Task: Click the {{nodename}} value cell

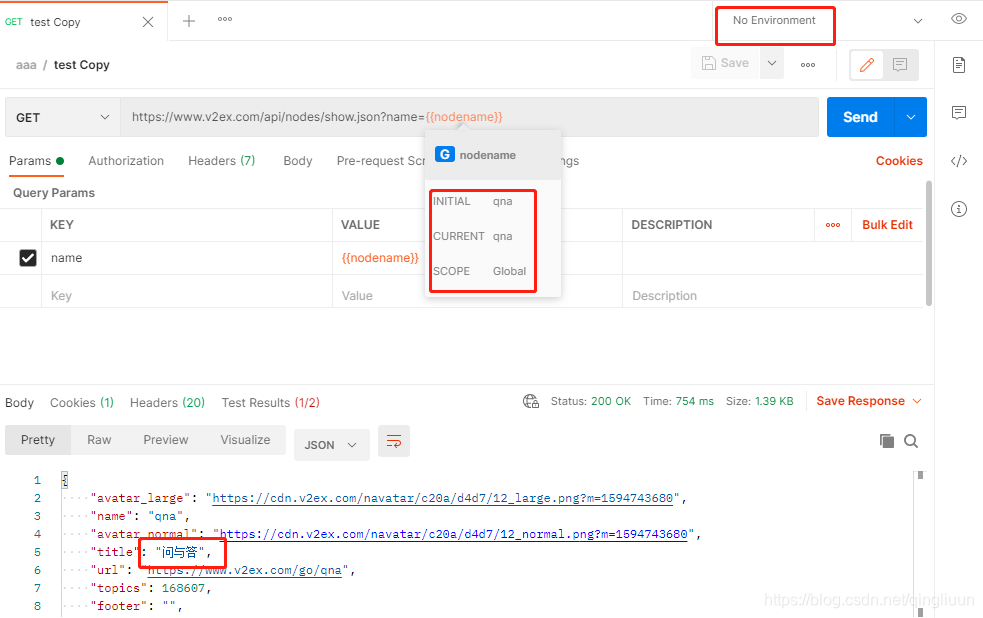Action: click(x=380, y=258)
